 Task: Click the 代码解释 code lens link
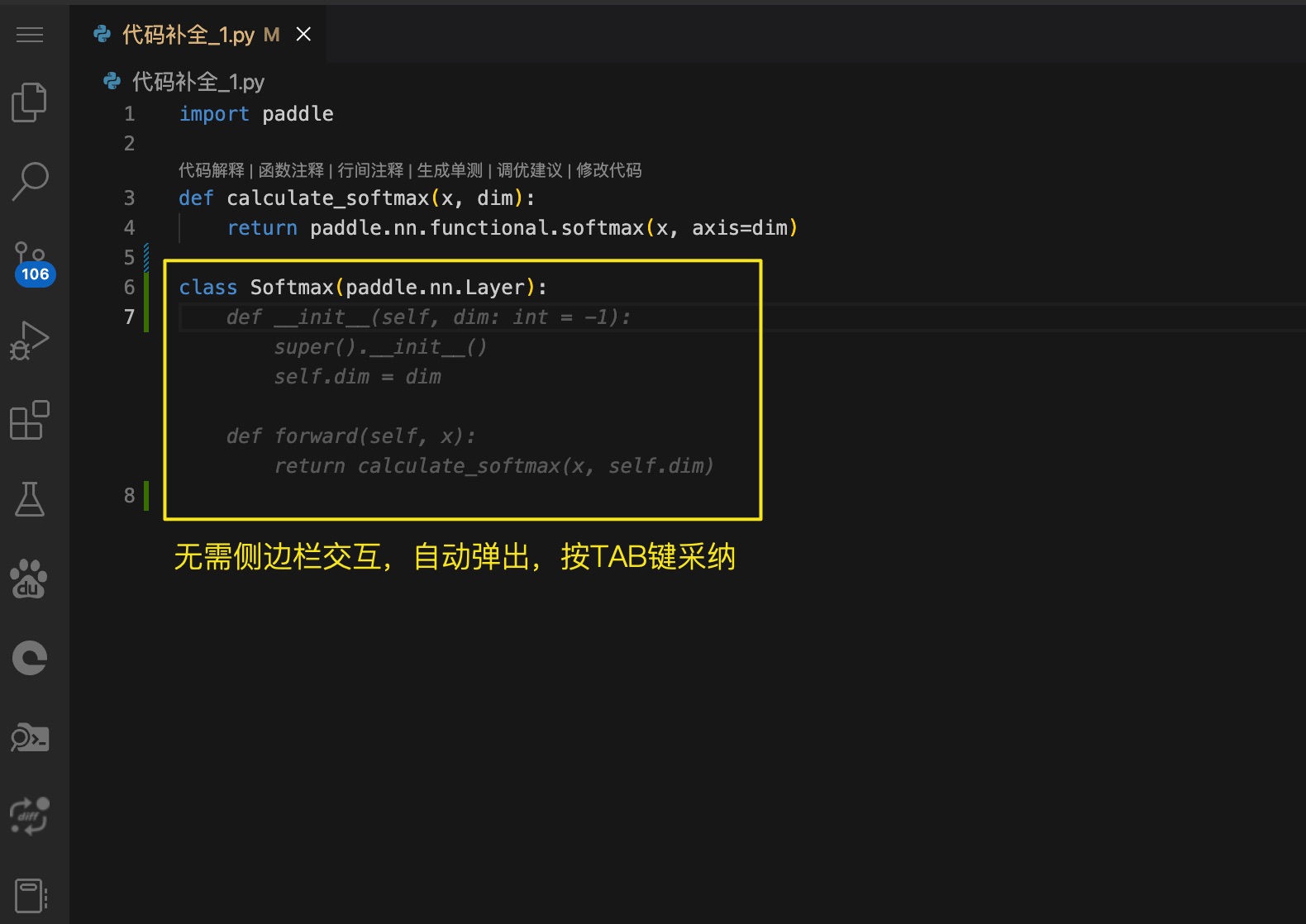pyautogui.click(x=212, y=170)
